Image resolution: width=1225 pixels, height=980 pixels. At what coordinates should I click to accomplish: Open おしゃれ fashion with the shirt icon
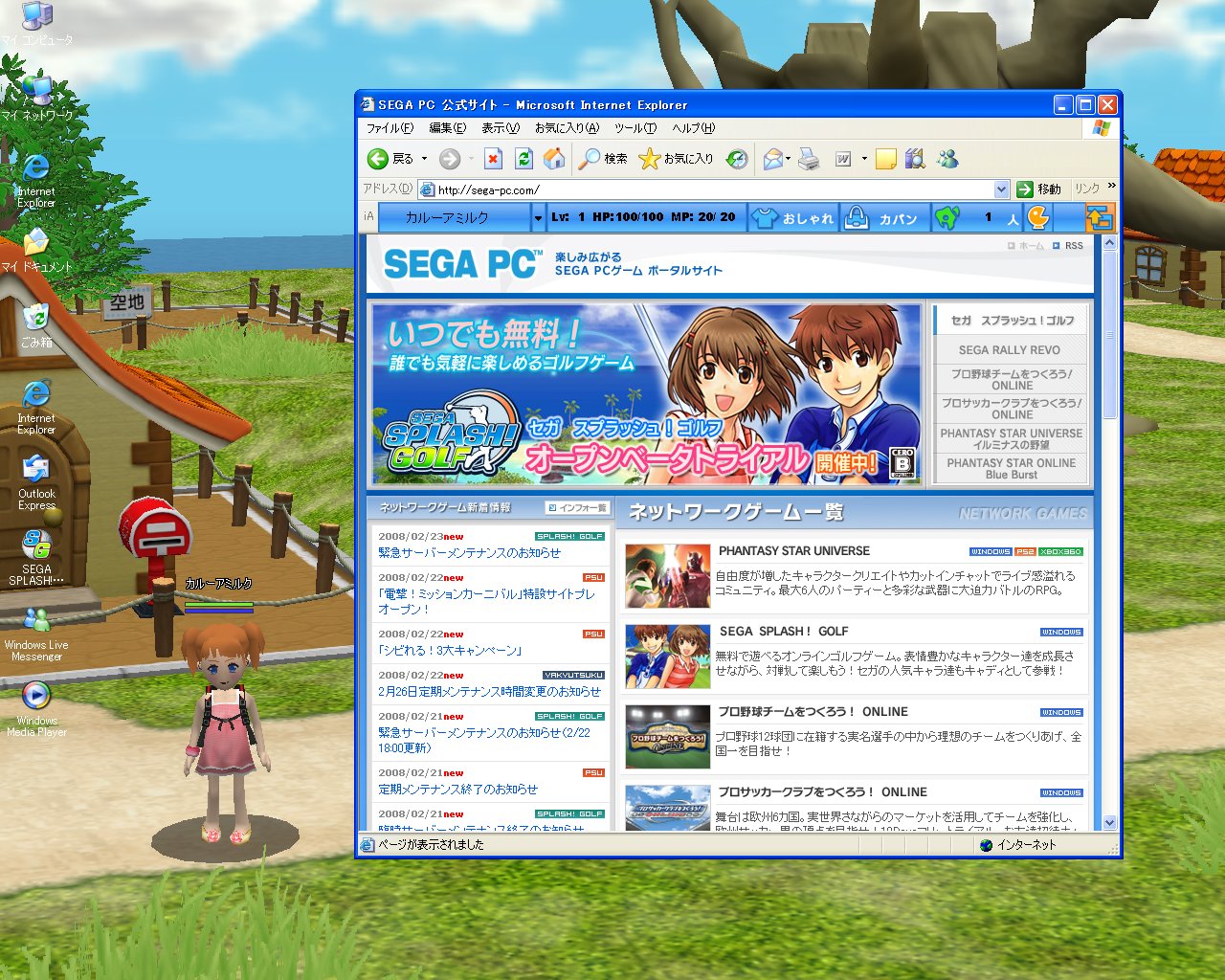[x=793, y=218]
